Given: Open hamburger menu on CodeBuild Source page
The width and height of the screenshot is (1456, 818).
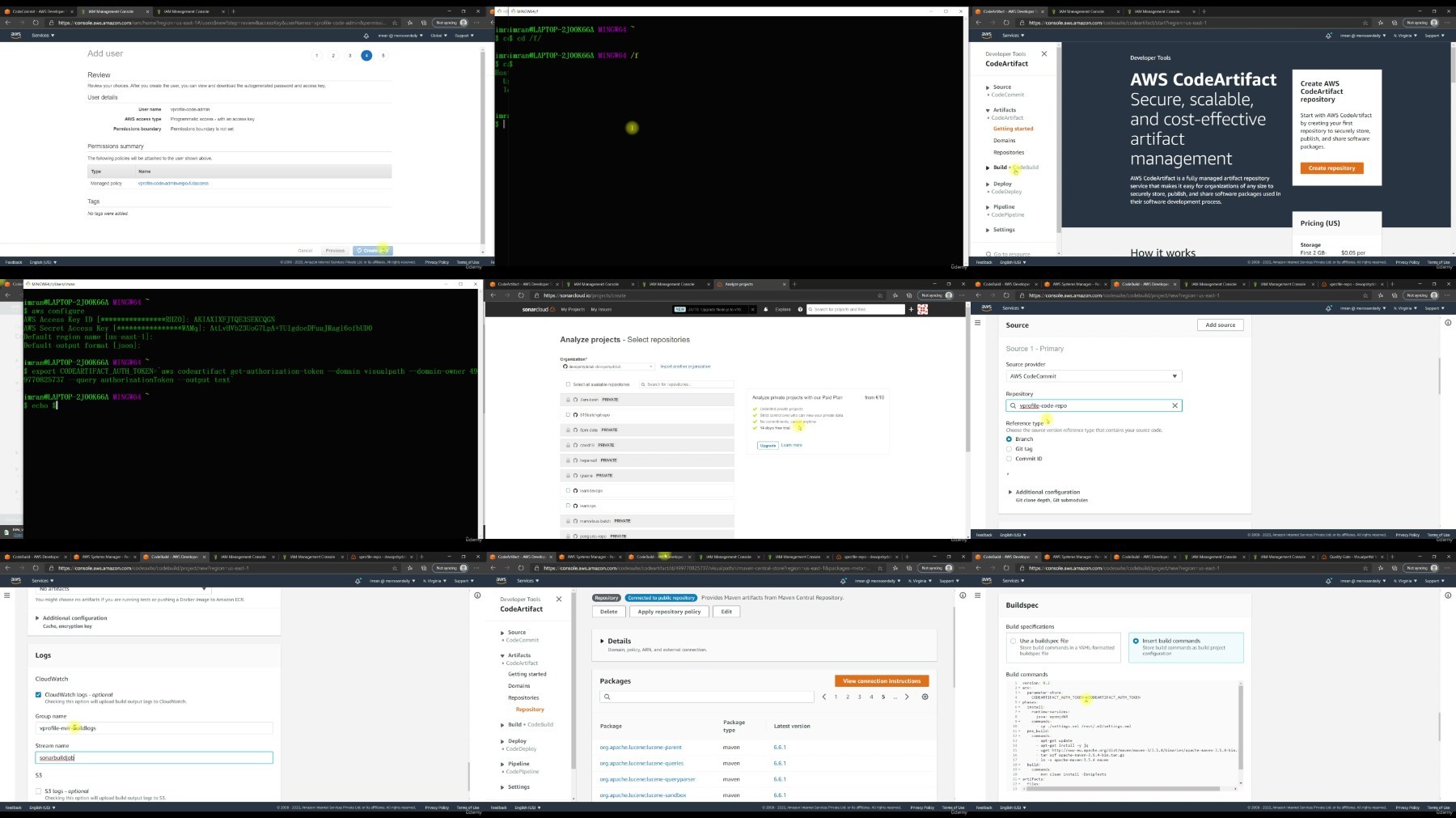Looking at the screenshot, I should point(977,323).
